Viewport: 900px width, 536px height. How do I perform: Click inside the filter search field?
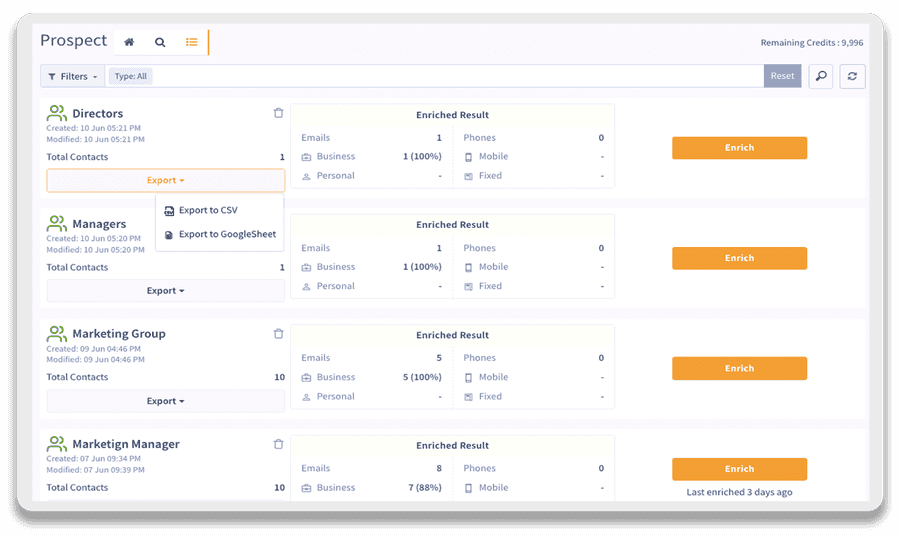[x=457, y=76]
